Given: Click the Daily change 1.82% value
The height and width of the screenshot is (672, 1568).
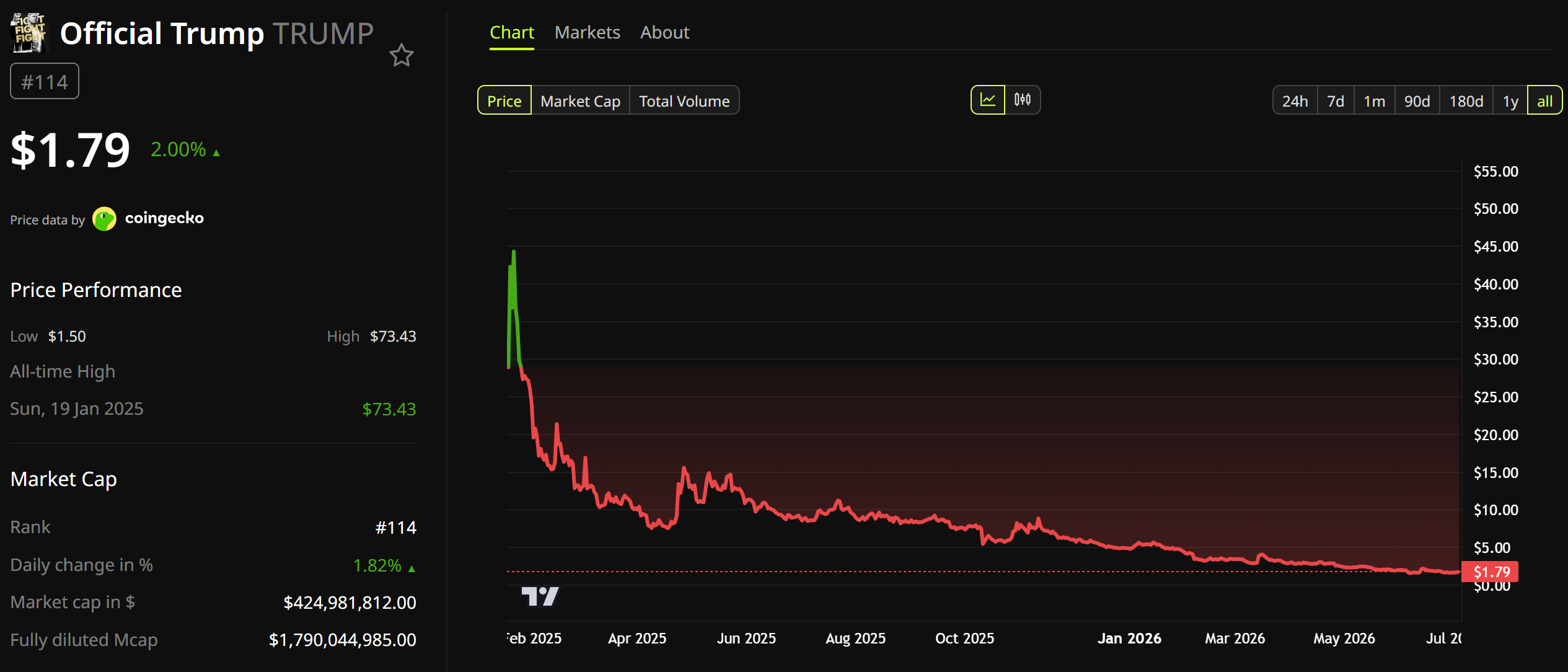Looking at the screenshot, I should (x=384, y=565).
